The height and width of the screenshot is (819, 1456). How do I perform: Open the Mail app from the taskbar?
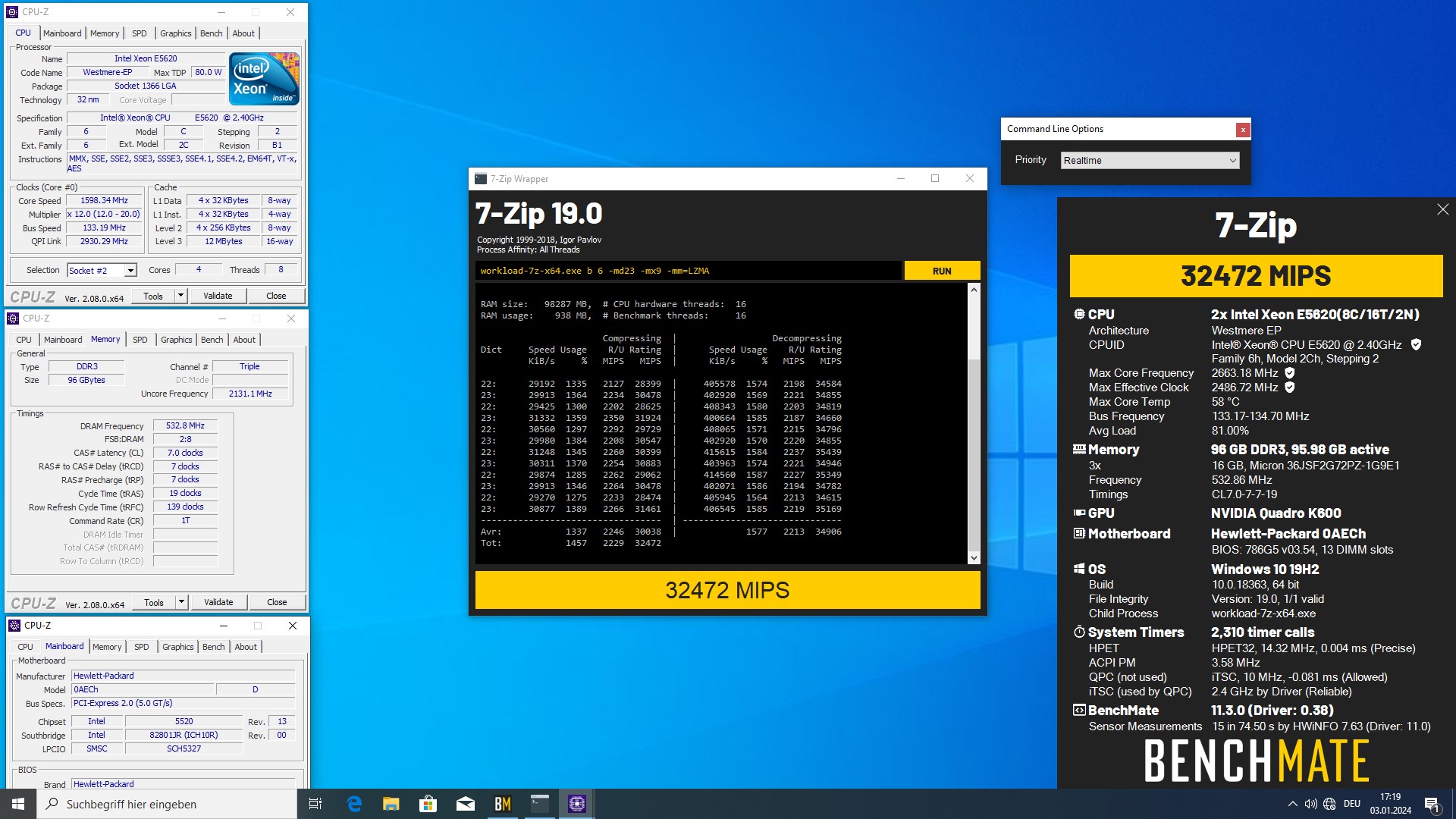click(466, 804)
